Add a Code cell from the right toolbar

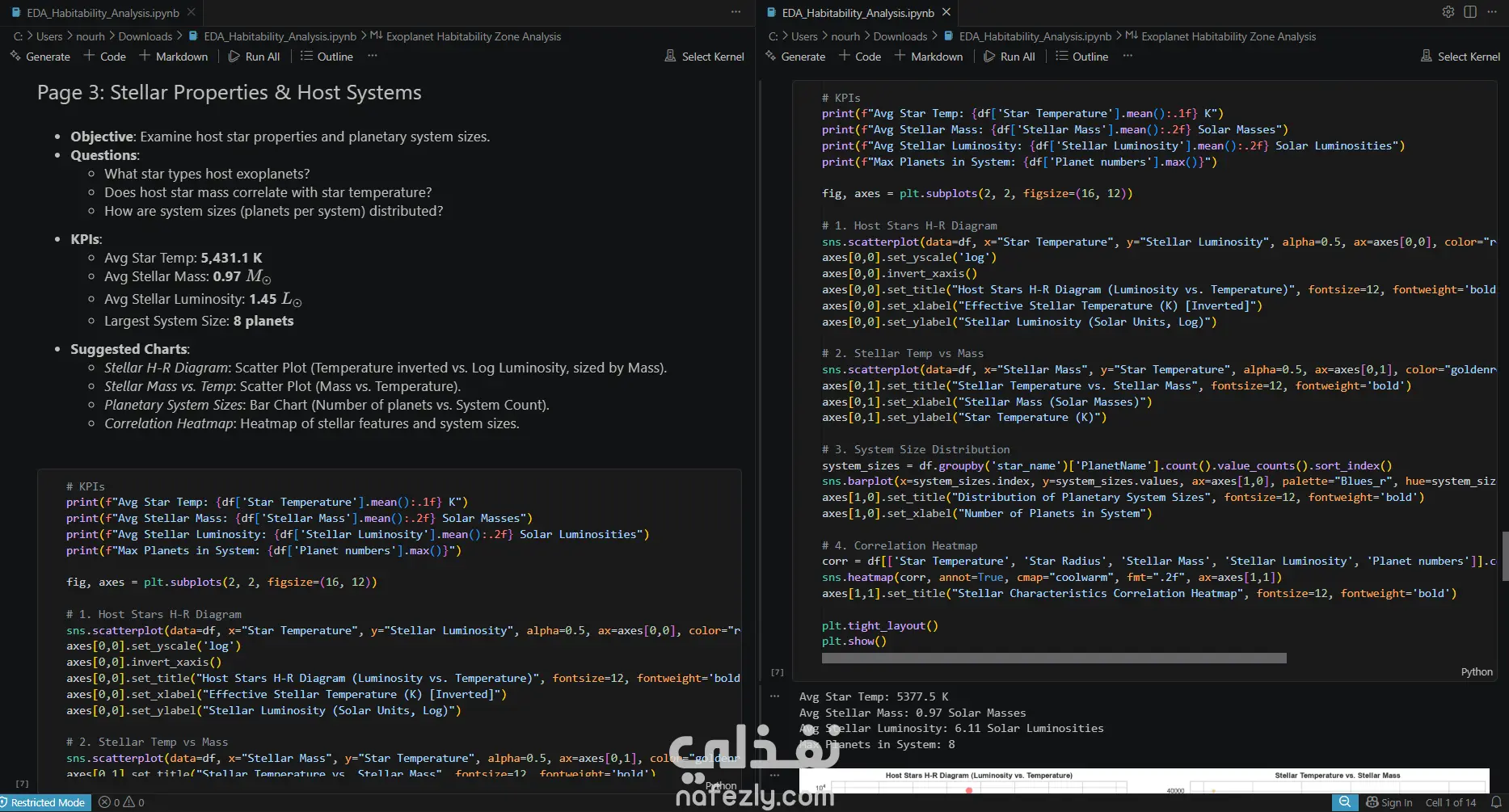point(860,57)
